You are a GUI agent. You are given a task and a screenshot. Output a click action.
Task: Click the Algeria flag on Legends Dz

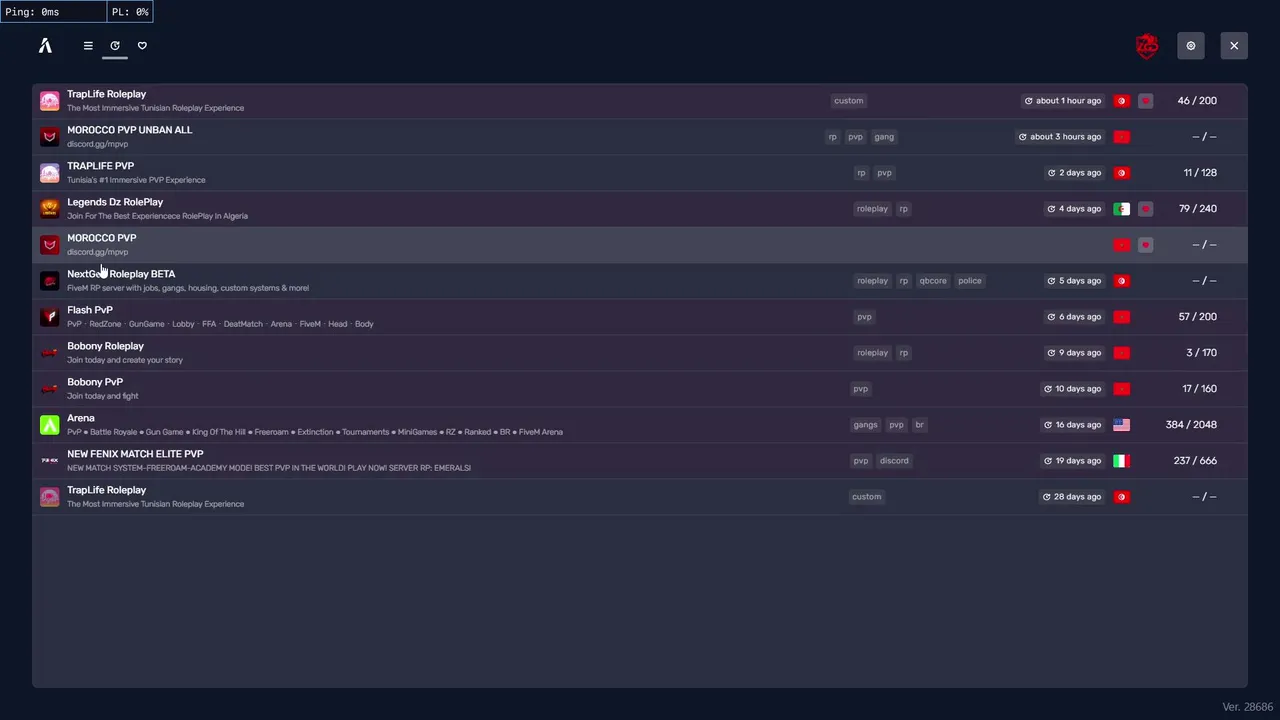point(1122,209)
